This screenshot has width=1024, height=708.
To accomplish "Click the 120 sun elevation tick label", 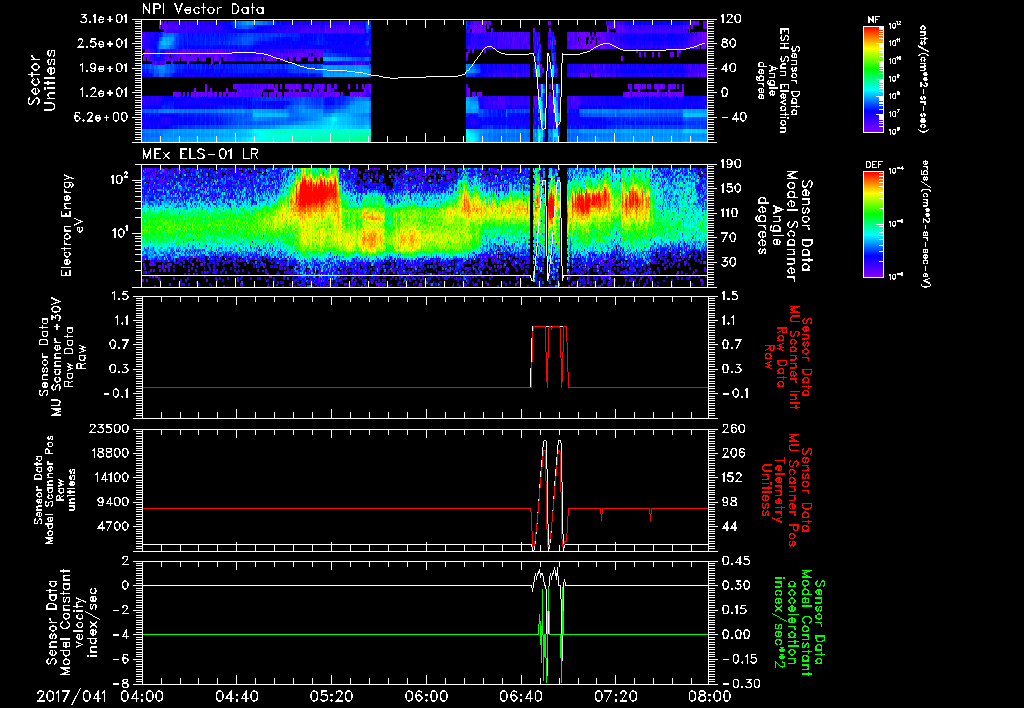I will 732,19.
